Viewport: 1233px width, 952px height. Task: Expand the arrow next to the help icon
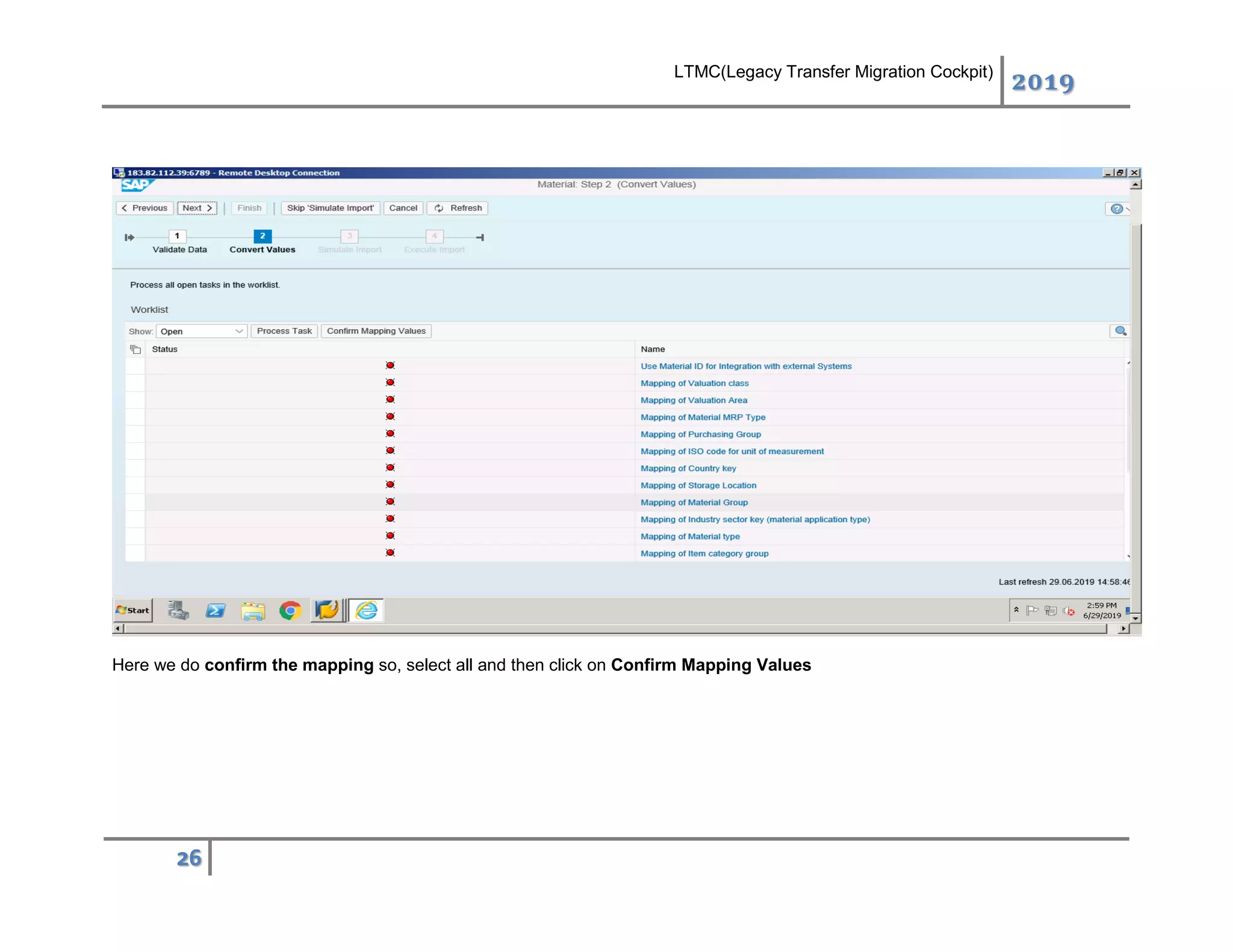coord(1127,209)
